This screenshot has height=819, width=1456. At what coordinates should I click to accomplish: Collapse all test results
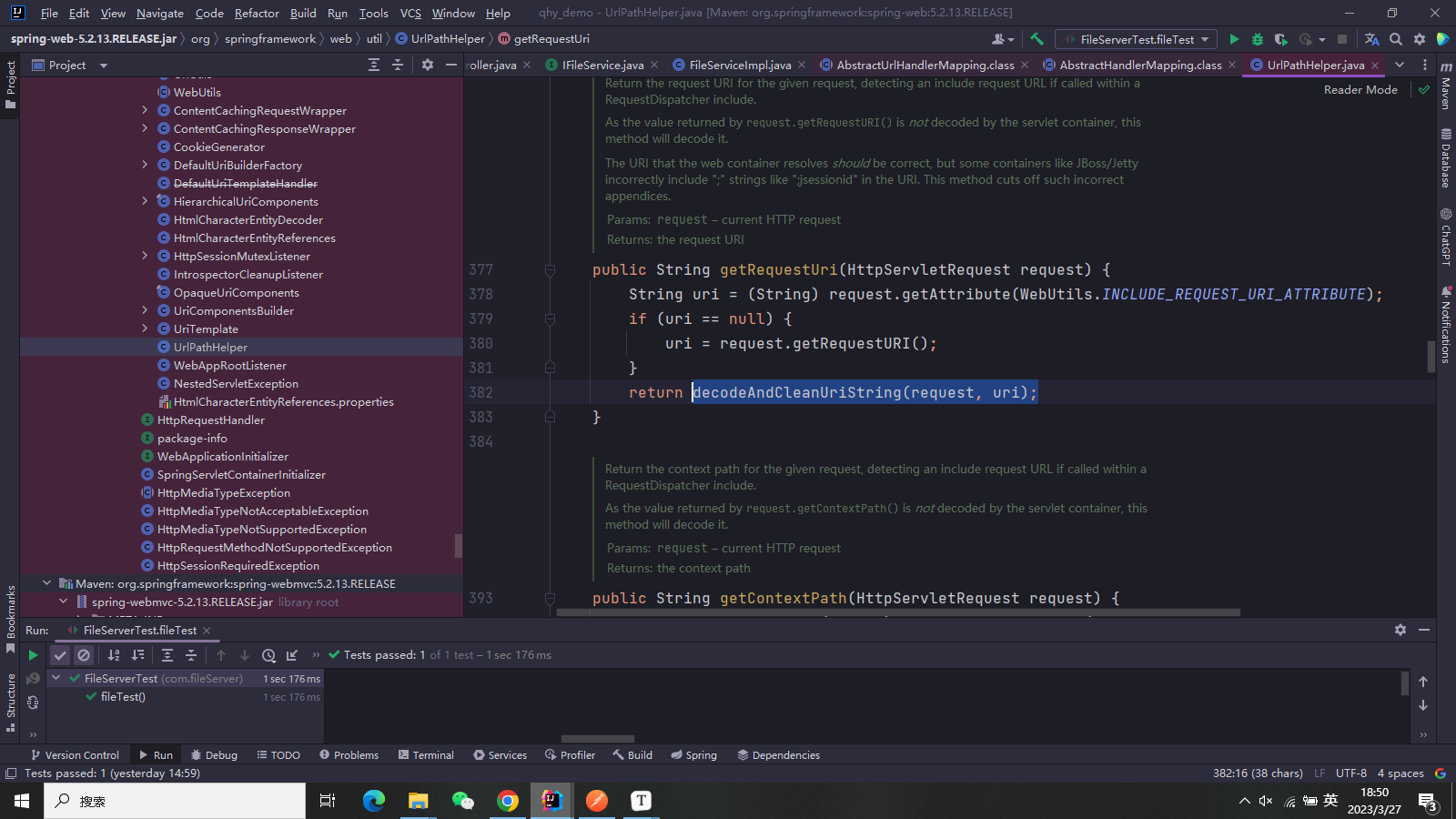191,655
